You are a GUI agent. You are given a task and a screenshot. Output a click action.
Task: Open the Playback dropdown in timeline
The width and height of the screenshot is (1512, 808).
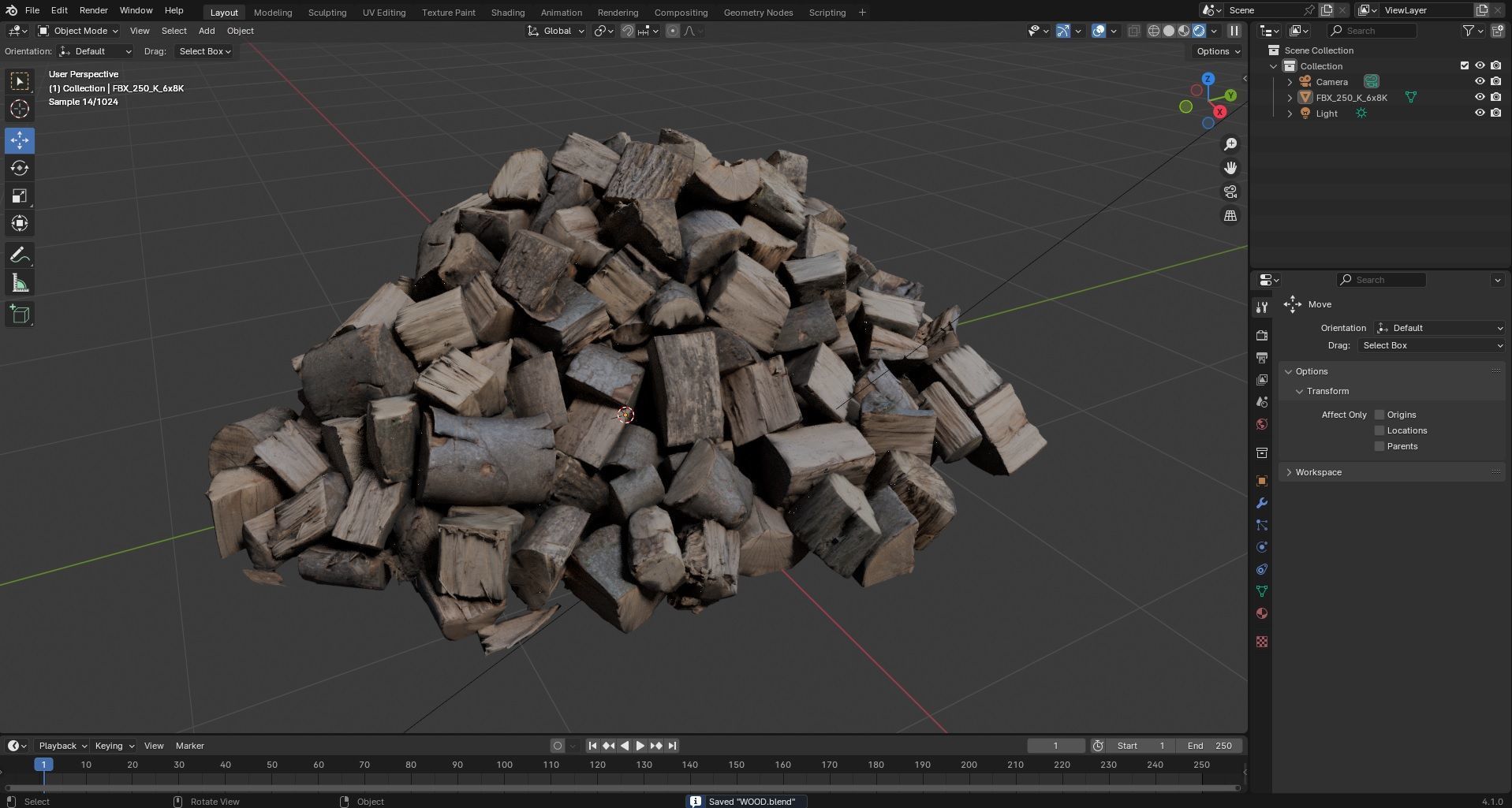coord(62,746)
